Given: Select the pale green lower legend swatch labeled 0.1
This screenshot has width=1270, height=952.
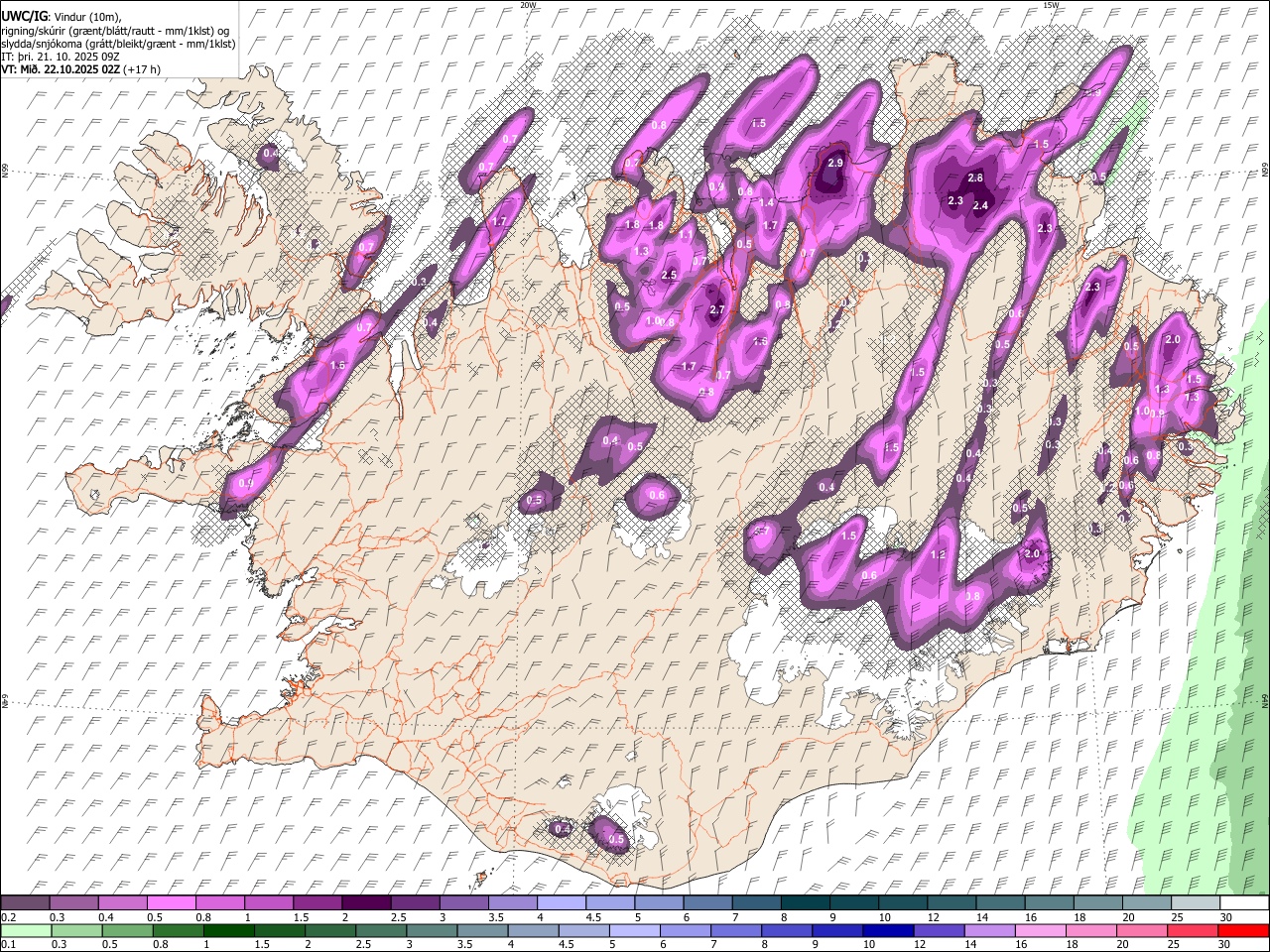Looking at the screenshot, I should click(x=24, y=930).
